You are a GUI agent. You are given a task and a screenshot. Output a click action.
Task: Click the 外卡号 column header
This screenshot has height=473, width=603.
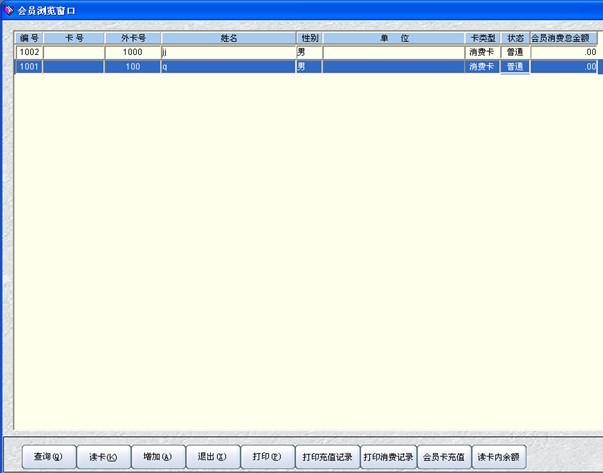(132, 38)
